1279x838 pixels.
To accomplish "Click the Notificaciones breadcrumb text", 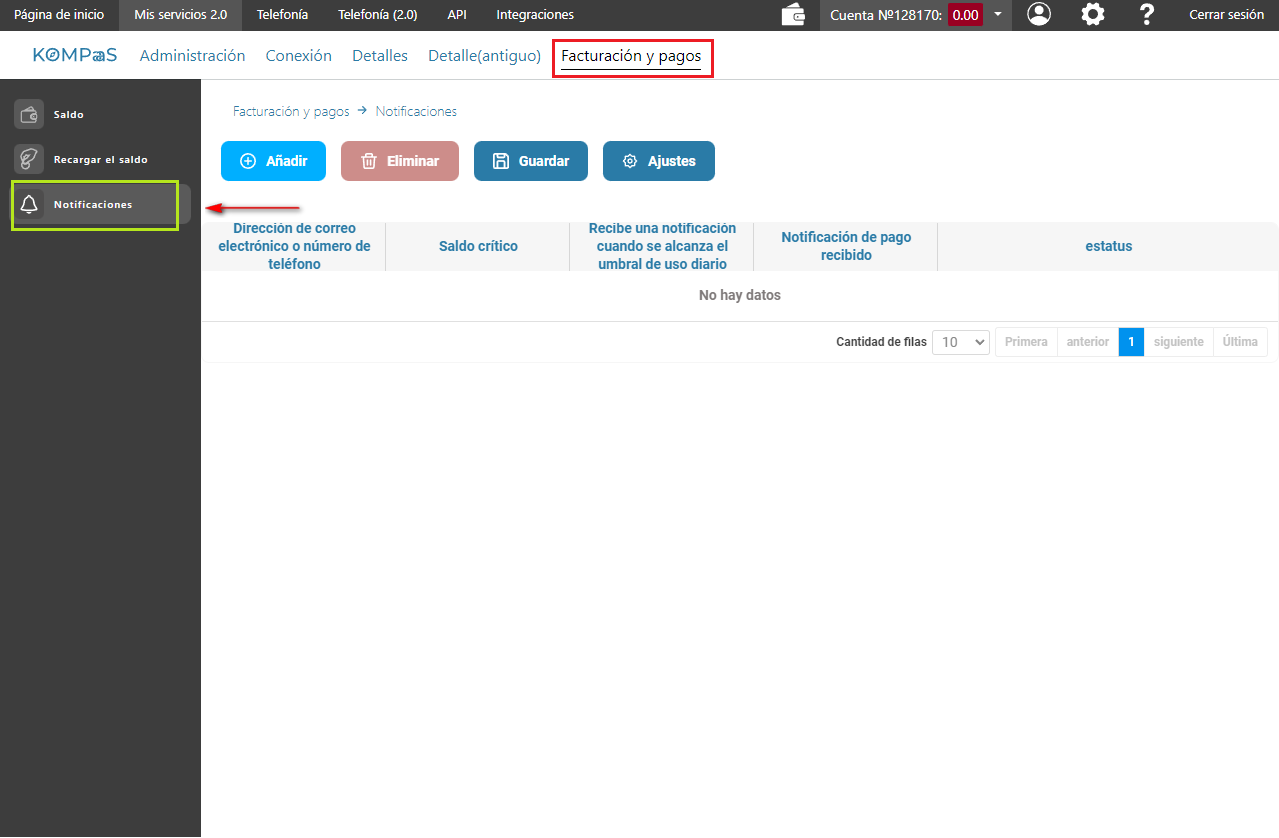I will point(416,111).
